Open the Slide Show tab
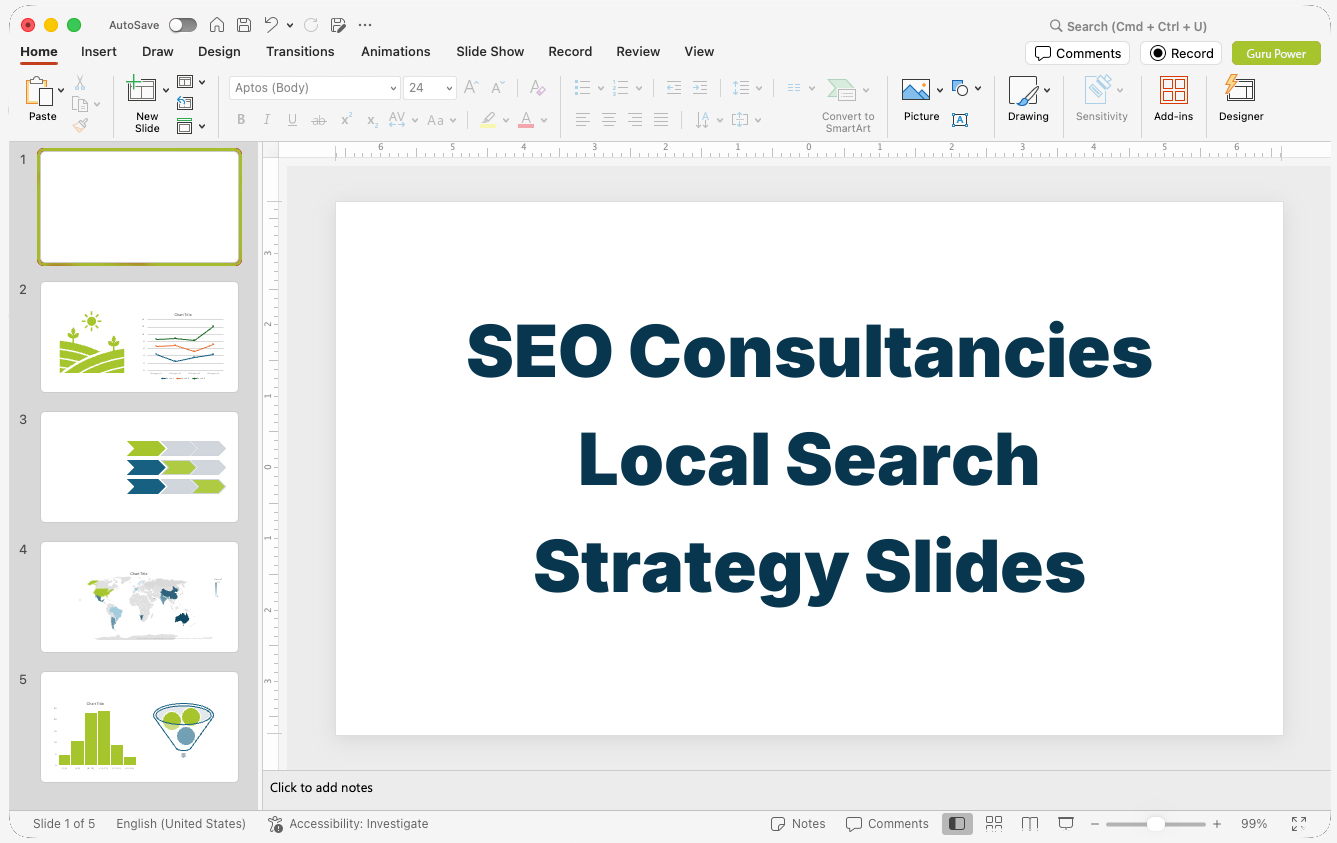This screenshot has height=843, width=1337. point(490,52)
